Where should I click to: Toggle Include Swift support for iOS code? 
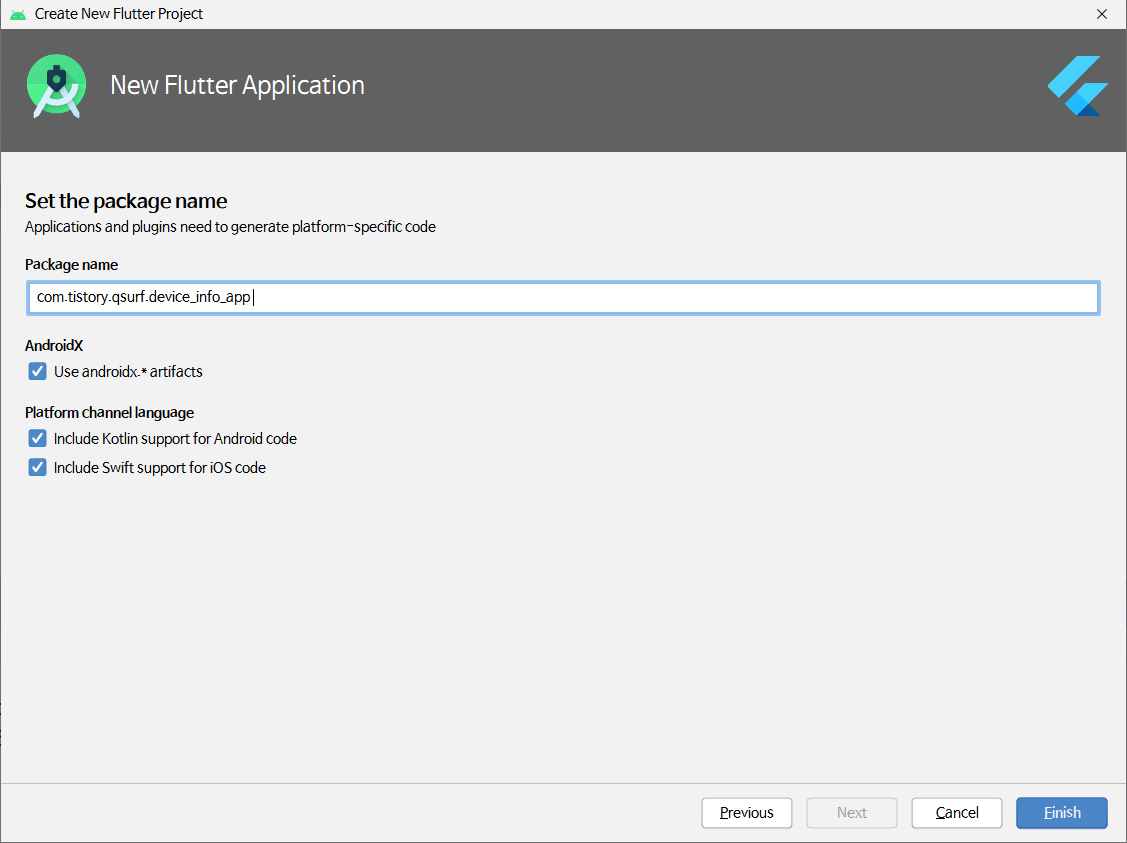tap(37, 468)
